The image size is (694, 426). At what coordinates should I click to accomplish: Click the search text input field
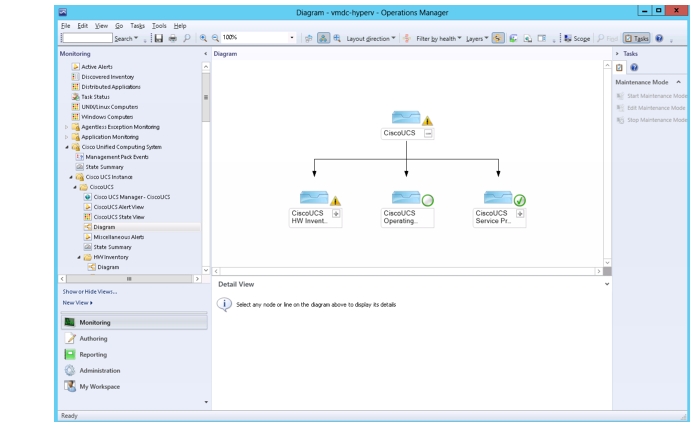pos(87,38)
